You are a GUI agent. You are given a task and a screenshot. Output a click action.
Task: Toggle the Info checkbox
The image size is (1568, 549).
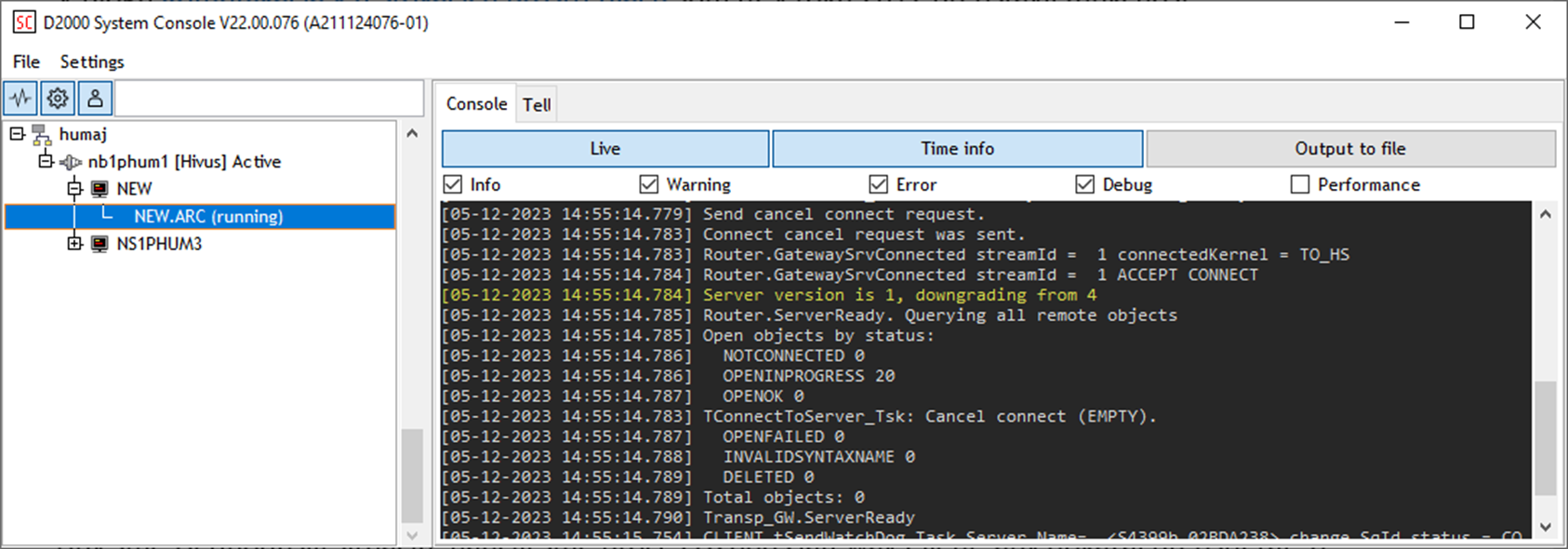pos(453,184)
